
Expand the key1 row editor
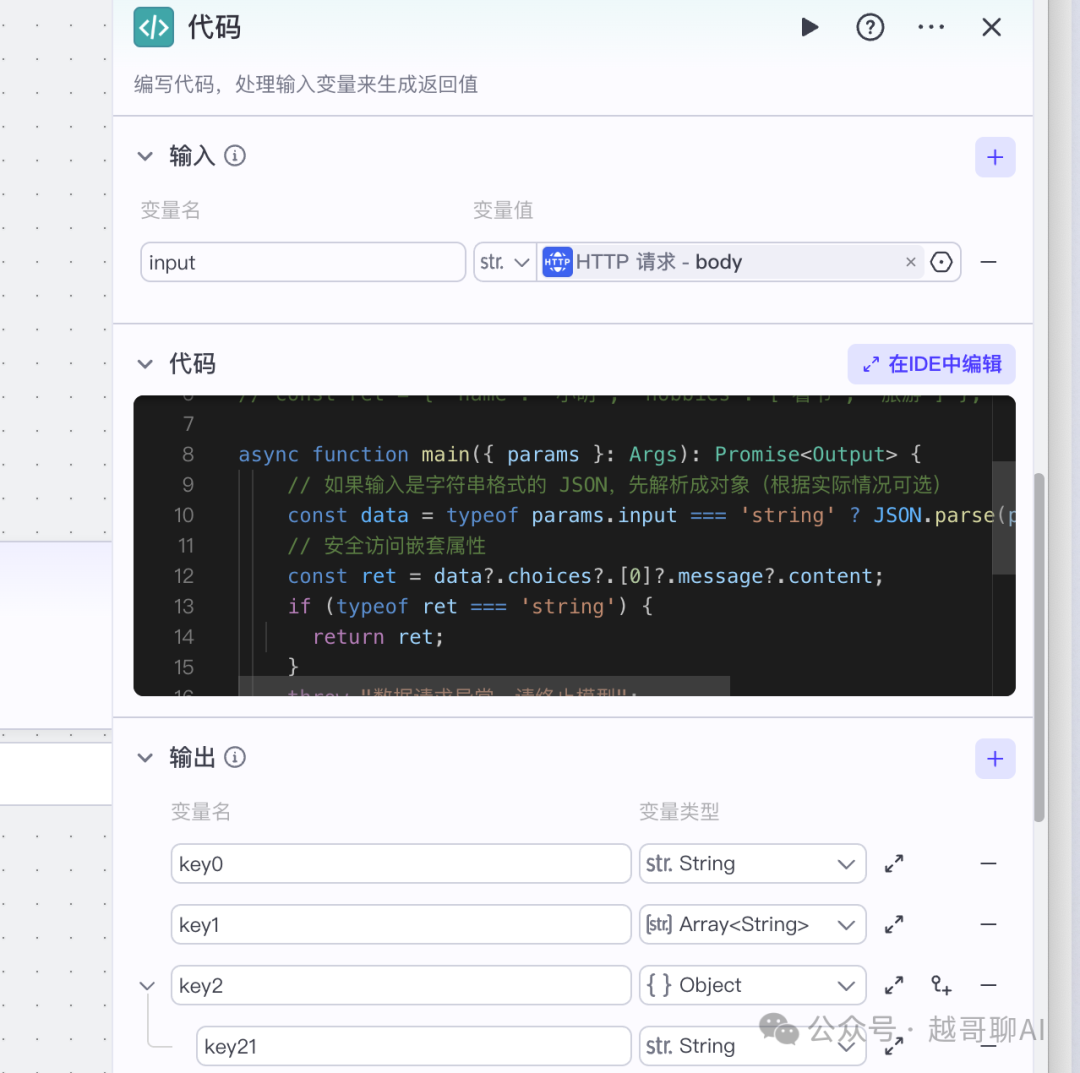894,924
